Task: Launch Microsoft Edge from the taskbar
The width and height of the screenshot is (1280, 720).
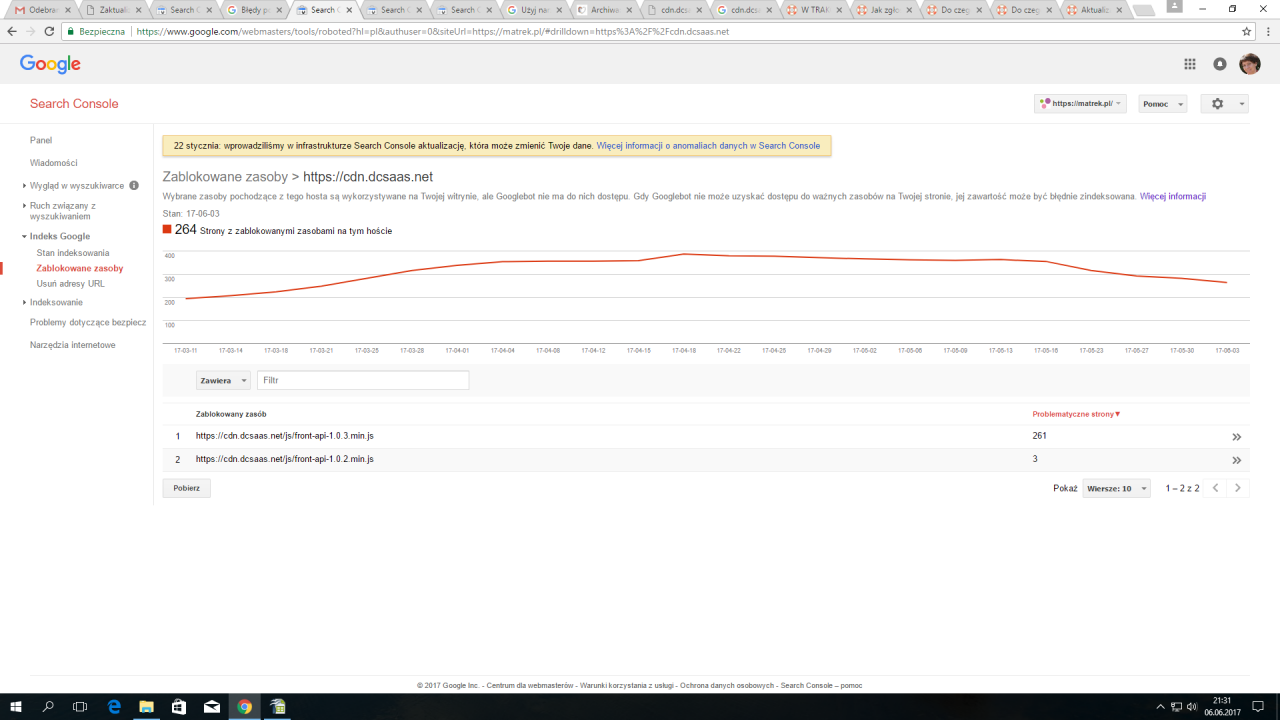Action: coord(114,706)
